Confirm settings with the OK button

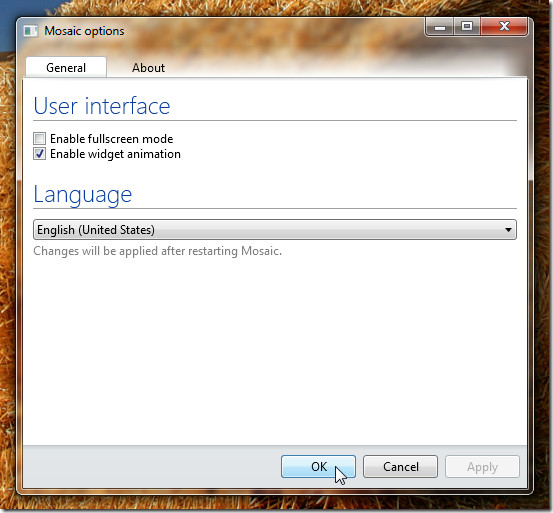(318, 467)
